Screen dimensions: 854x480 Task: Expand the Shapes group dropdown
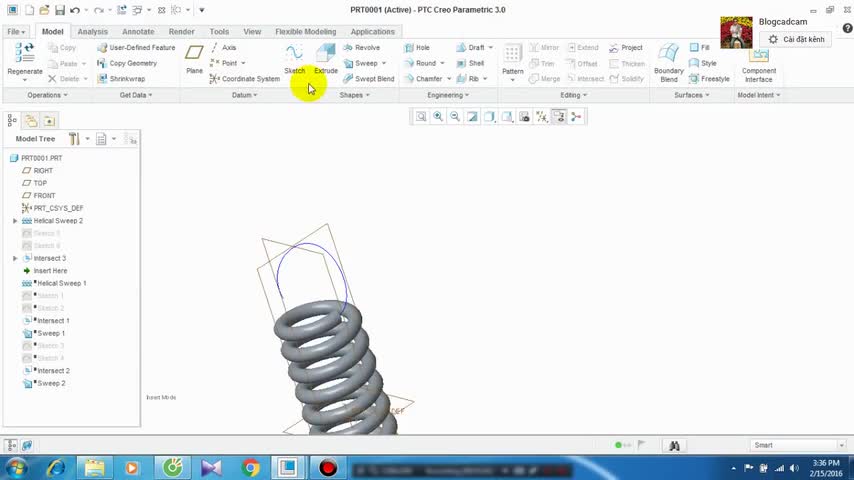coord(355,95)
